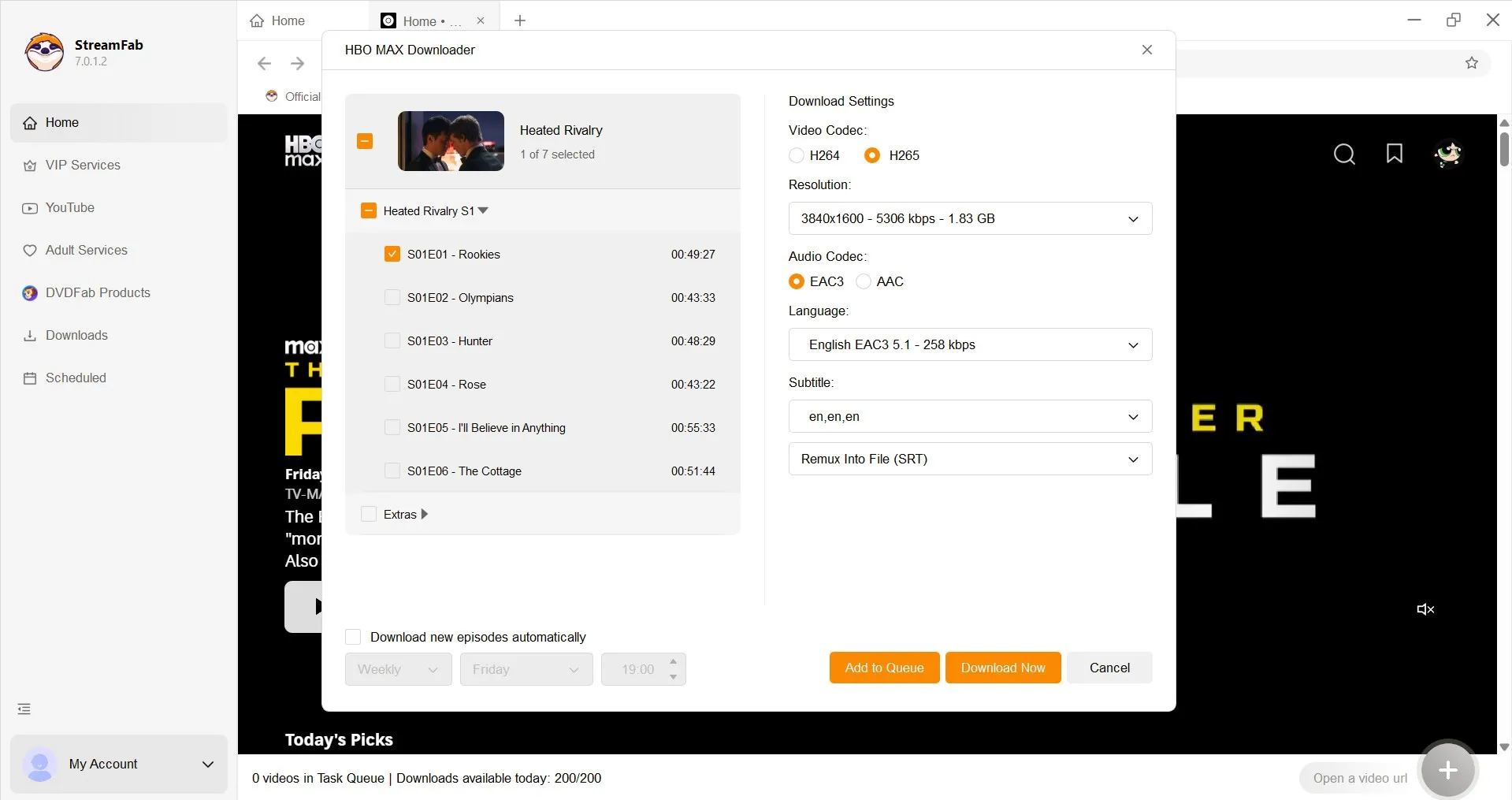Add selected episodes to queue
Image resolution: width=1512 pixels, height=800 pixels.
point(883,668)
